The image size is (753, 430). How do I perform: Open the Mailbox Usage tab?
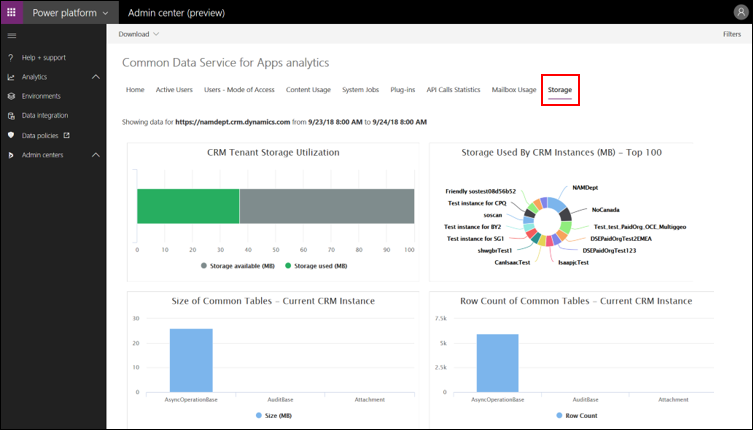(x=514, y=90)
